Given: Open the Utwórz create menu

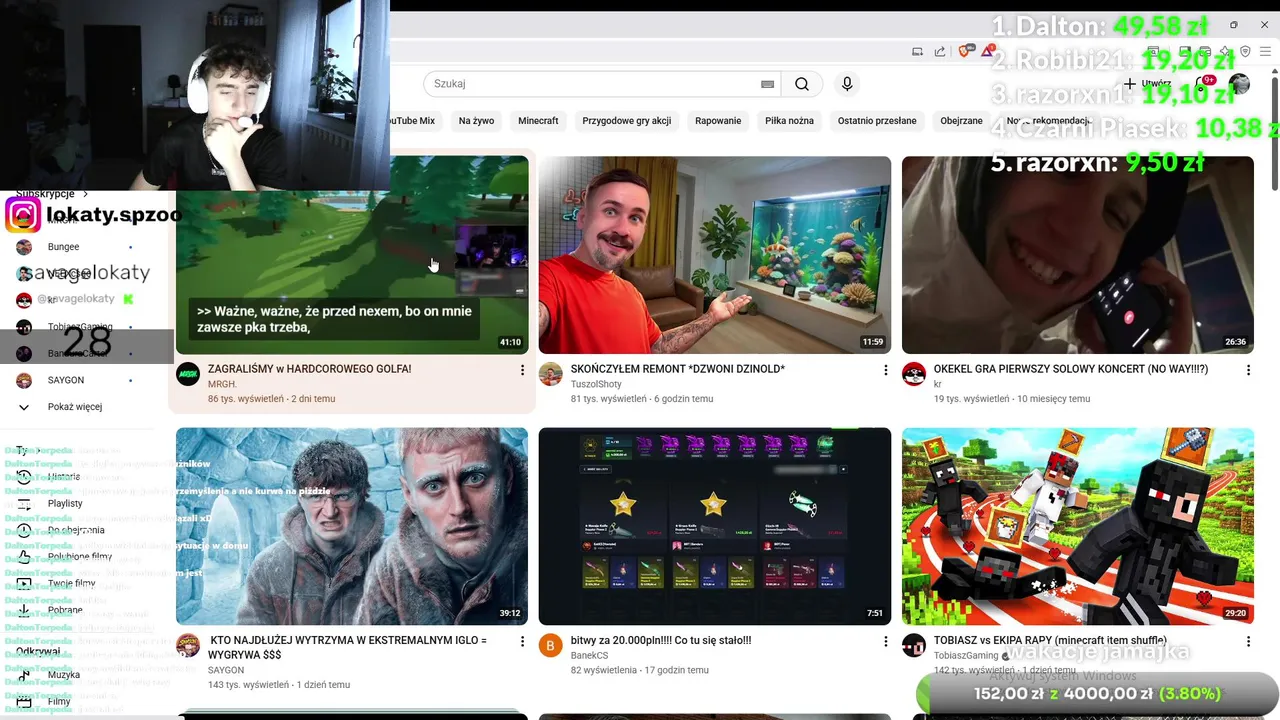Looking at the screenshot, I should click(1147, 84).
